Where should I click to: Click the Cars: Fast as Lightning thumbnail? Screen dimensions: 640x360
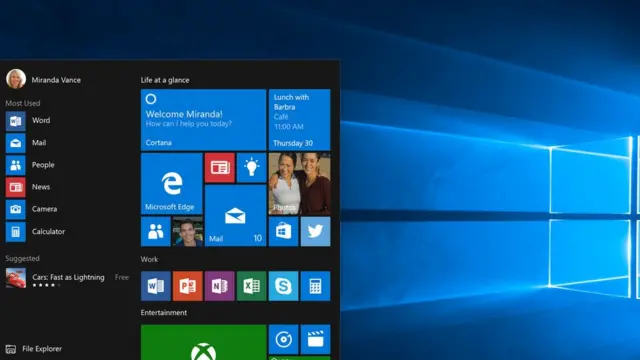coord(16,278)
